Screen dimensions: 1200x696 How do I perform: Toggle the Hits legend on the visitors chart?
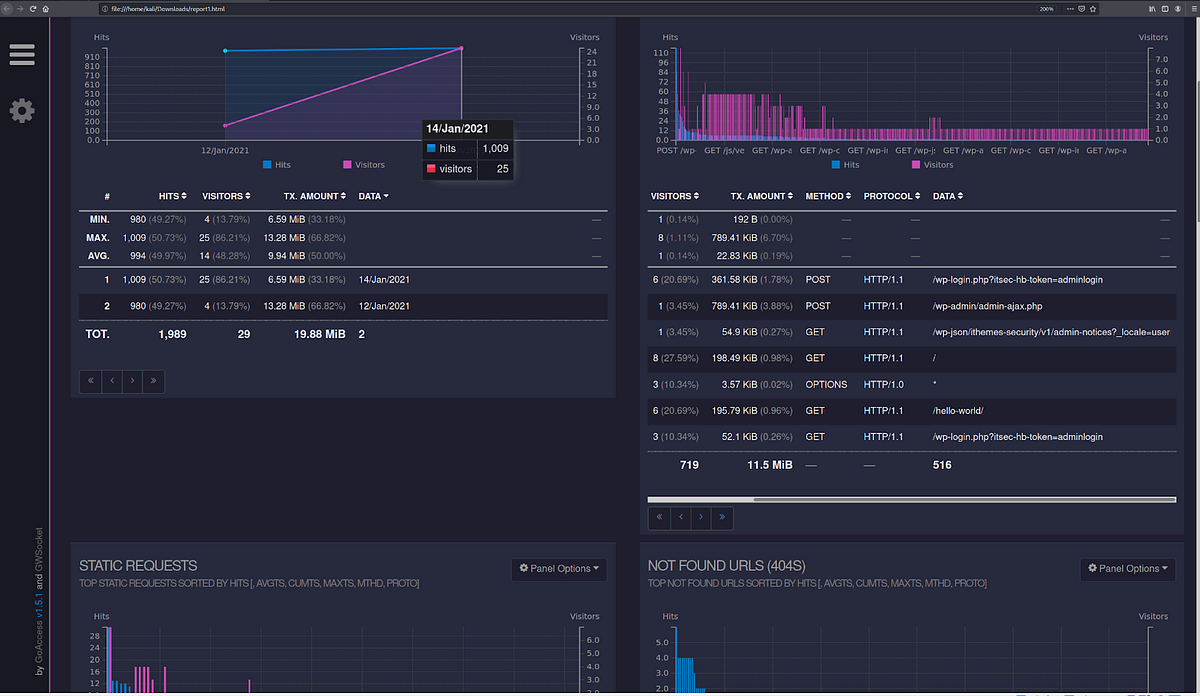coord(278,164)
